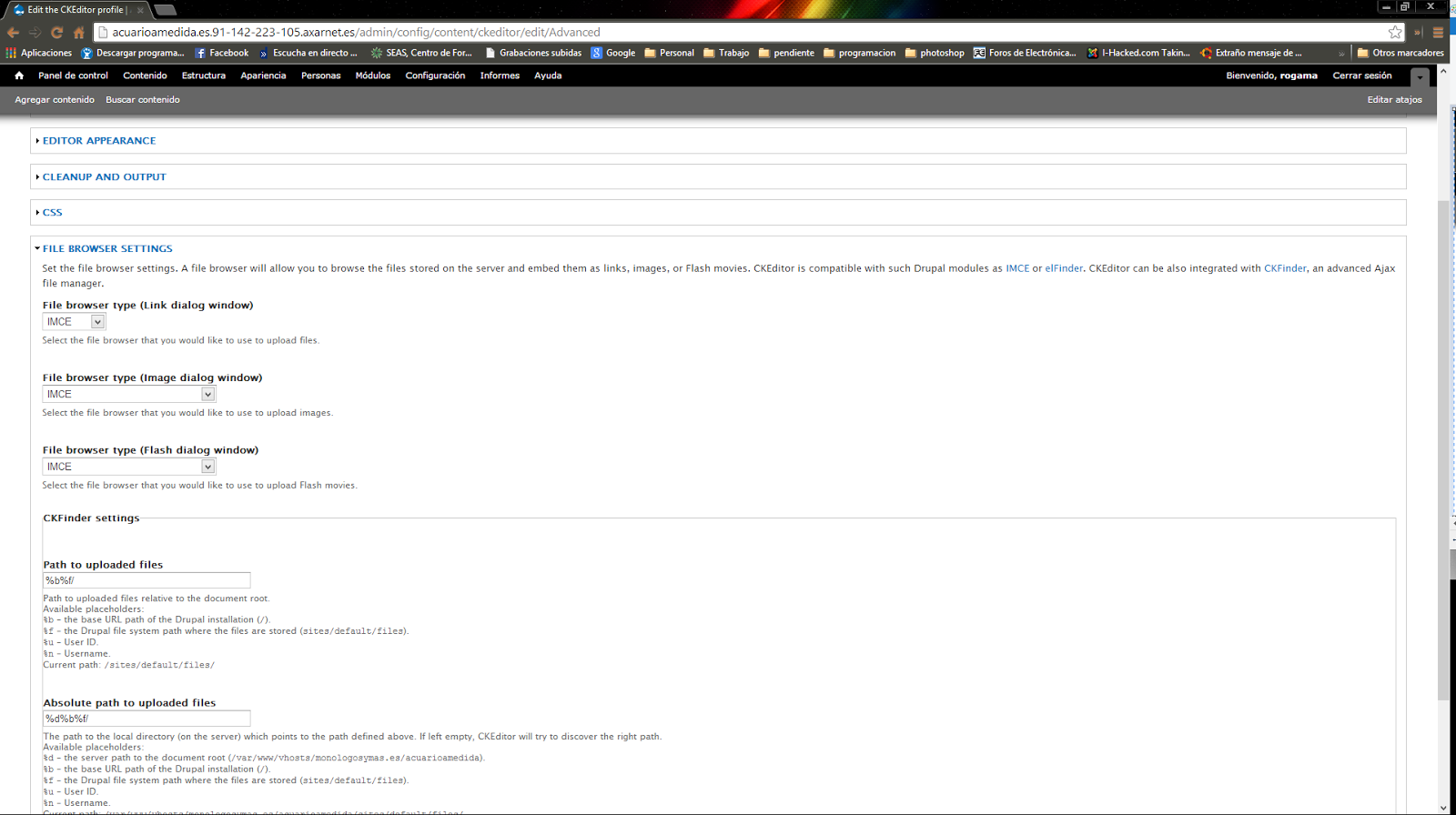Click the Agregar contenido shortcut
Screen dimensions: 1456x815
pyautogui.click(x=55, y=100)
